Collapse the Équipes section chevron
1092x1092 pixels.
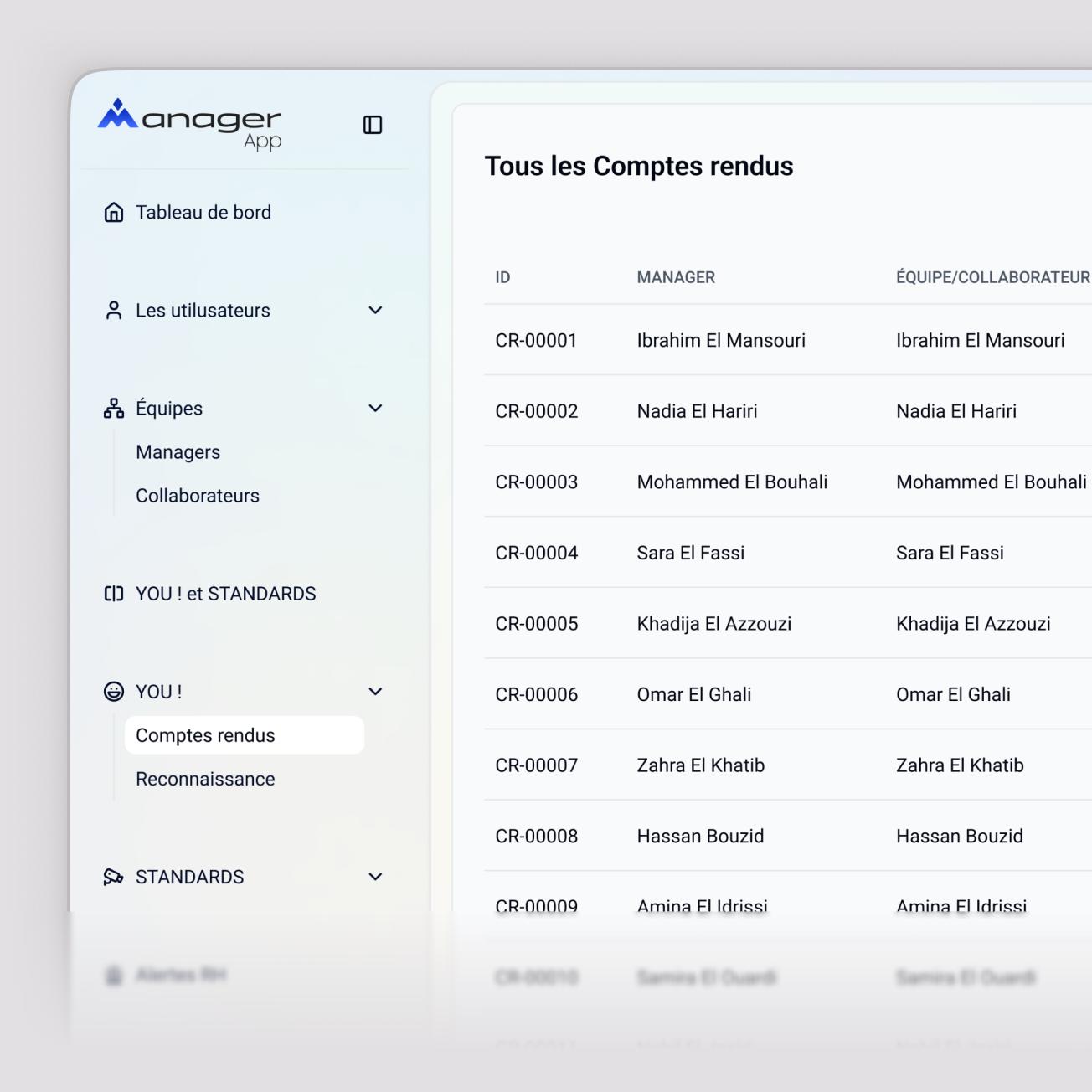[375, 409]
